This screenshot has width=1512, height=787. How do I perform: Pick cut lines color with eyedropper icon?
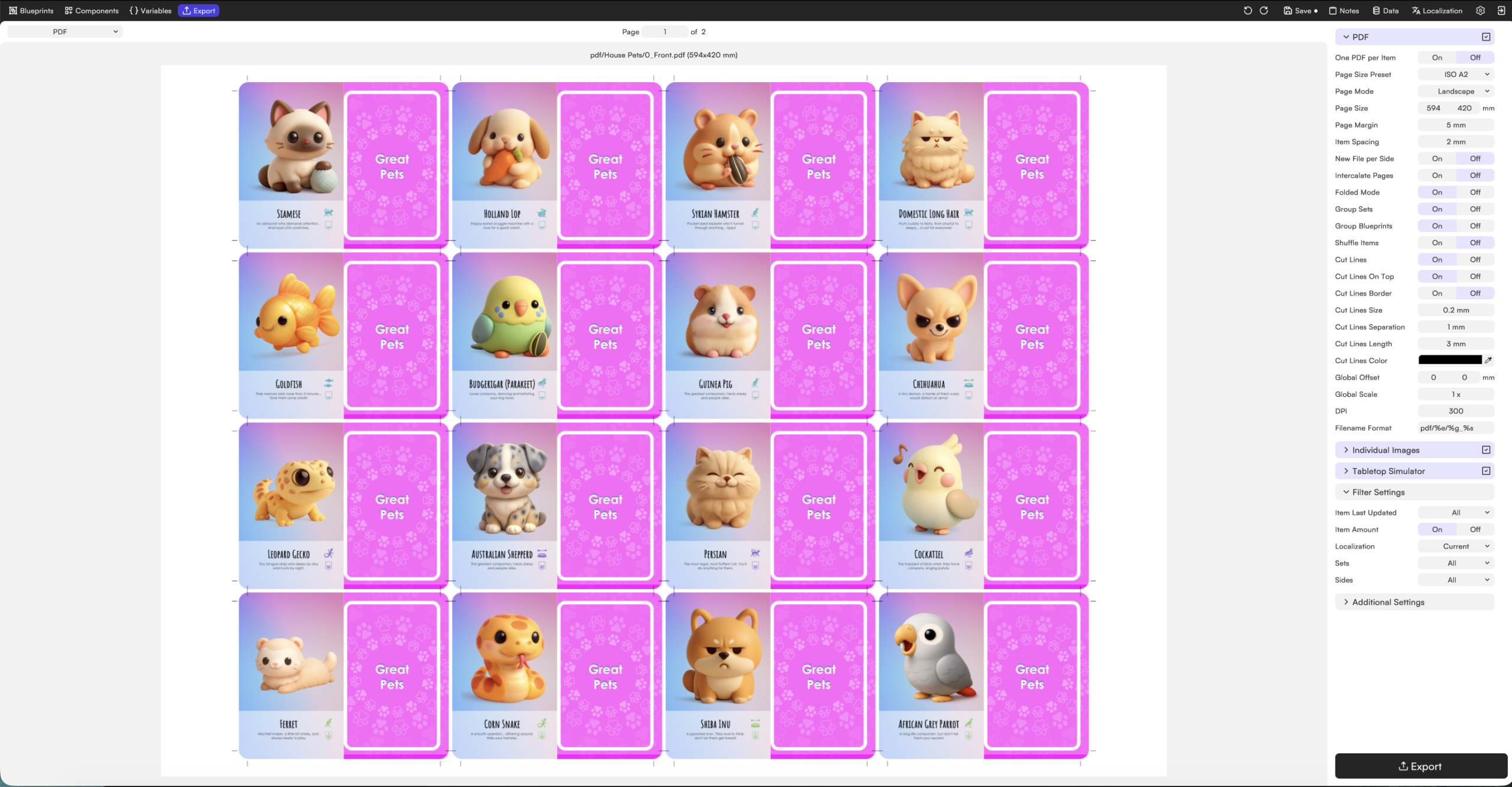coord(1488,360)
